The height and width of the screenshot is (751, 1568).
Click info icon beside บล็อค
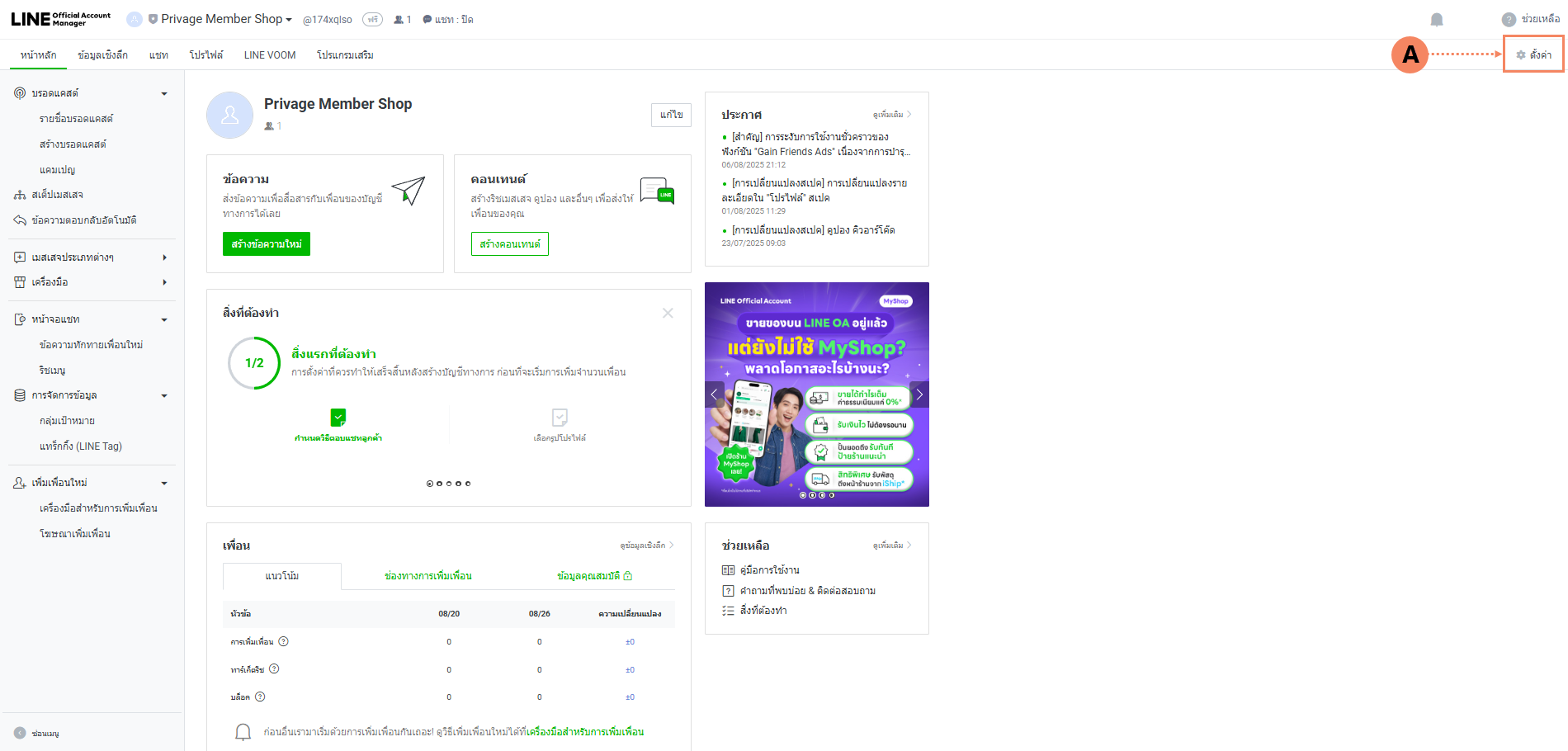(x=260, y=697)
